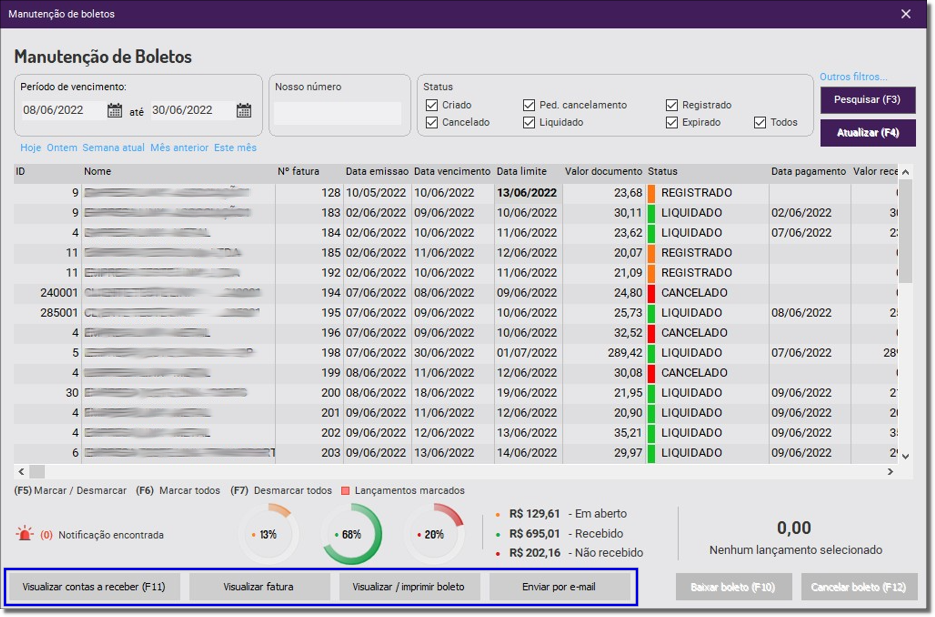Toggle the Liquidado status checkbox
Image resolution: width=935 pixels, height=617 pixels.
tap(529, 122)
